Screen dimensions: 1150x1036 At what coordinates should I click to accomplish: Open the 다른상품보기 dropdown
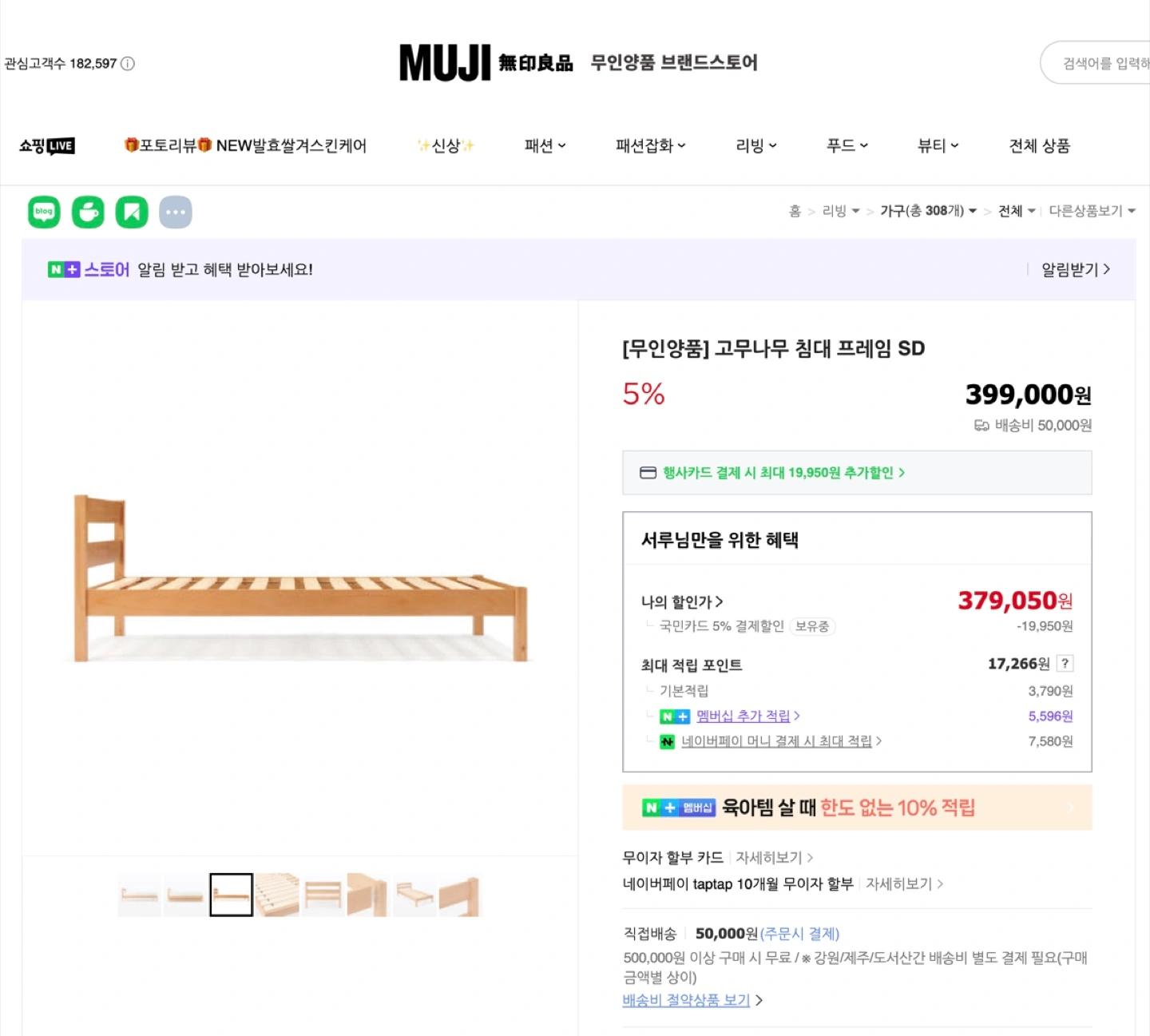(1092, 211)
